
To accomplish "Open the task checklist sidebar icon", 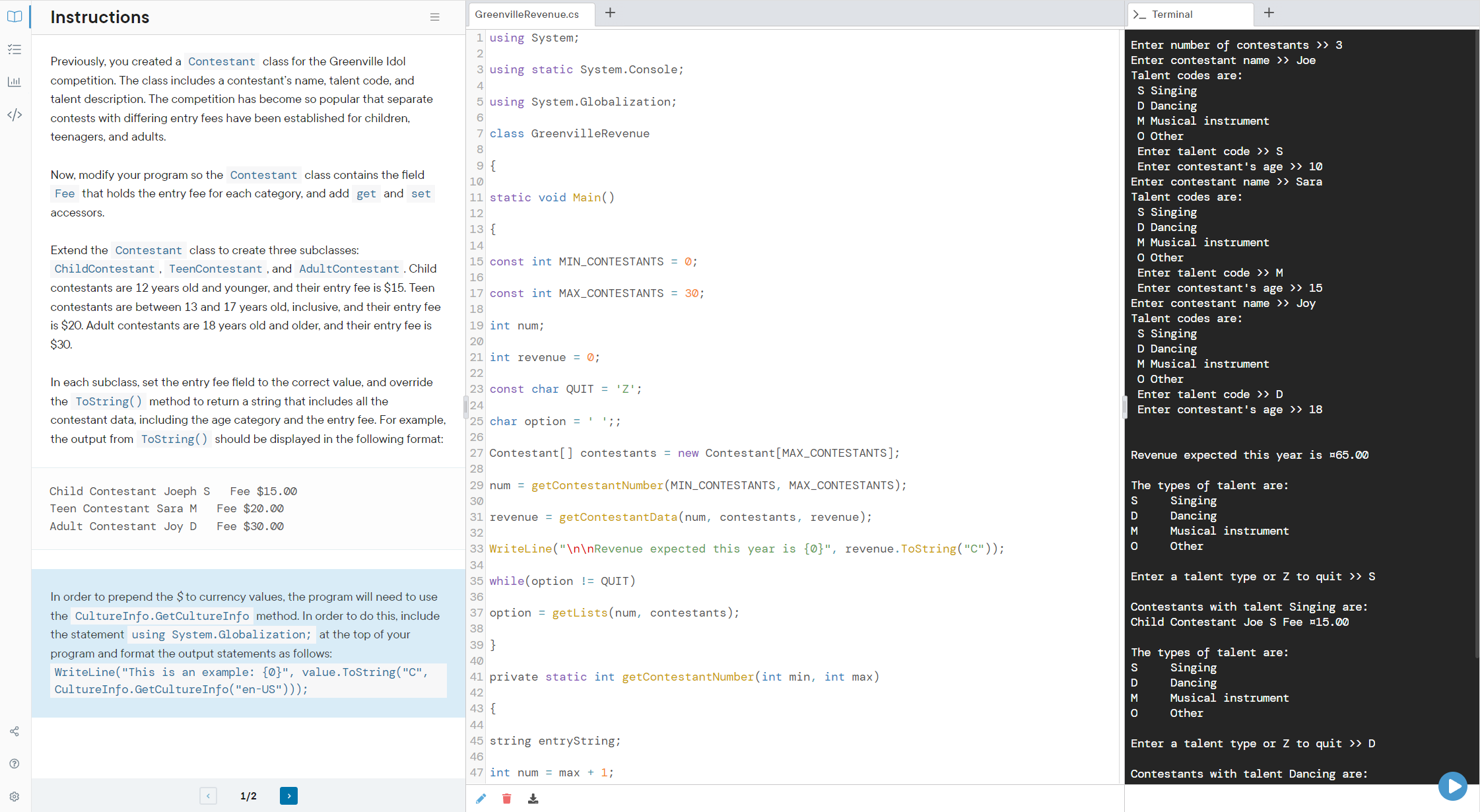I will coord(15,50).
